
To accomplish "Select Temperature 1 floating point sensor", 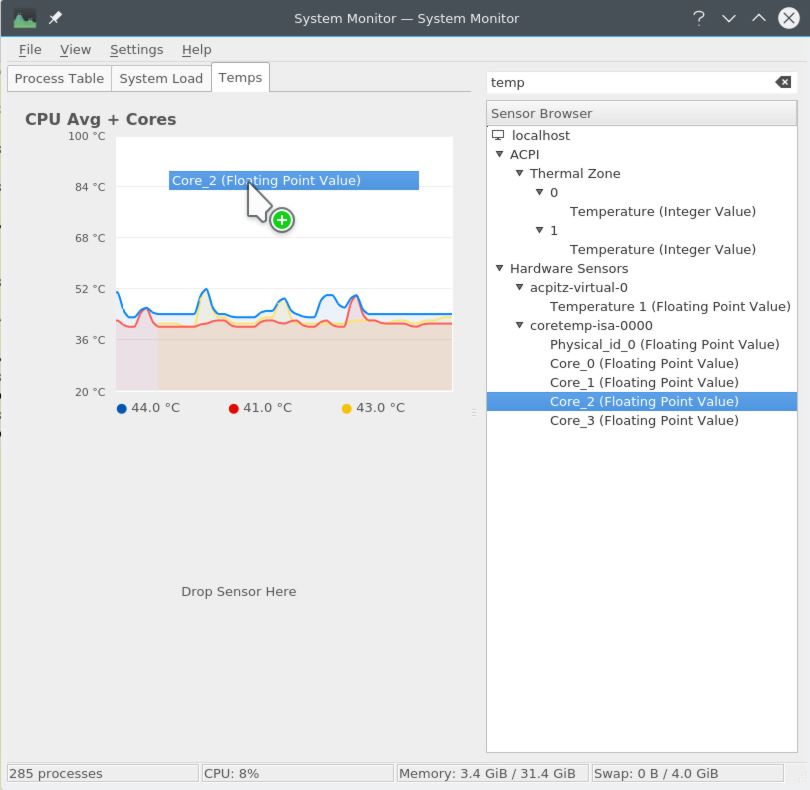I will click(x=670, y=306).
